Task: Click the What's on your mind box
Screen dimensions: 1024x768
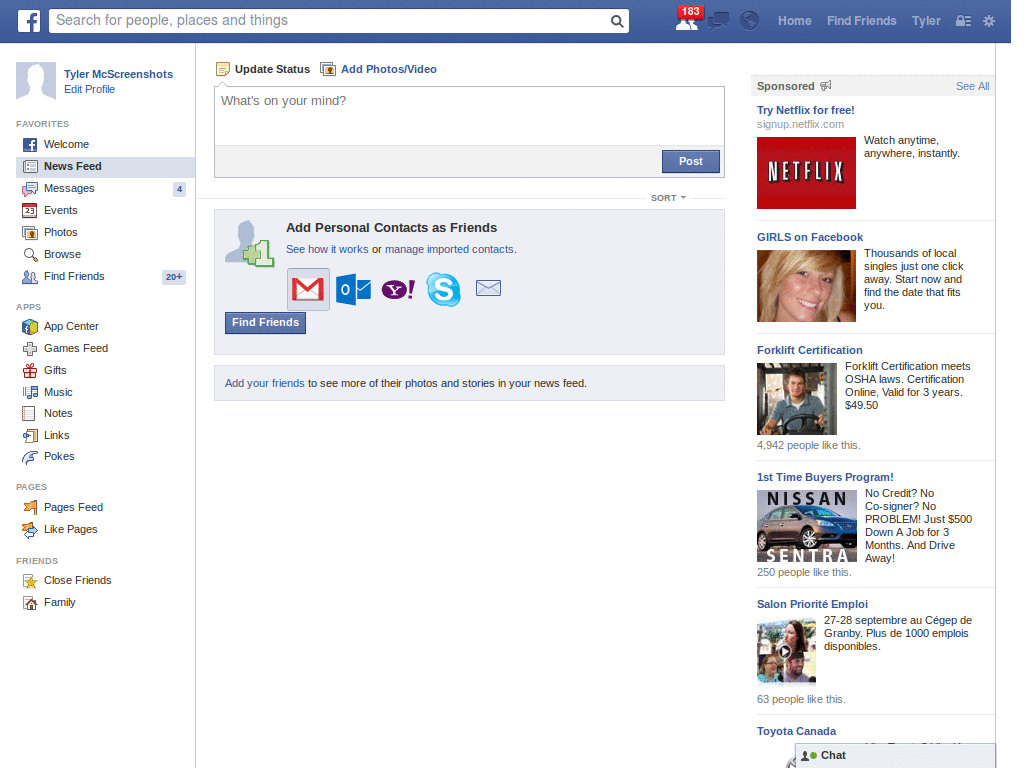Action: (469, 116)
